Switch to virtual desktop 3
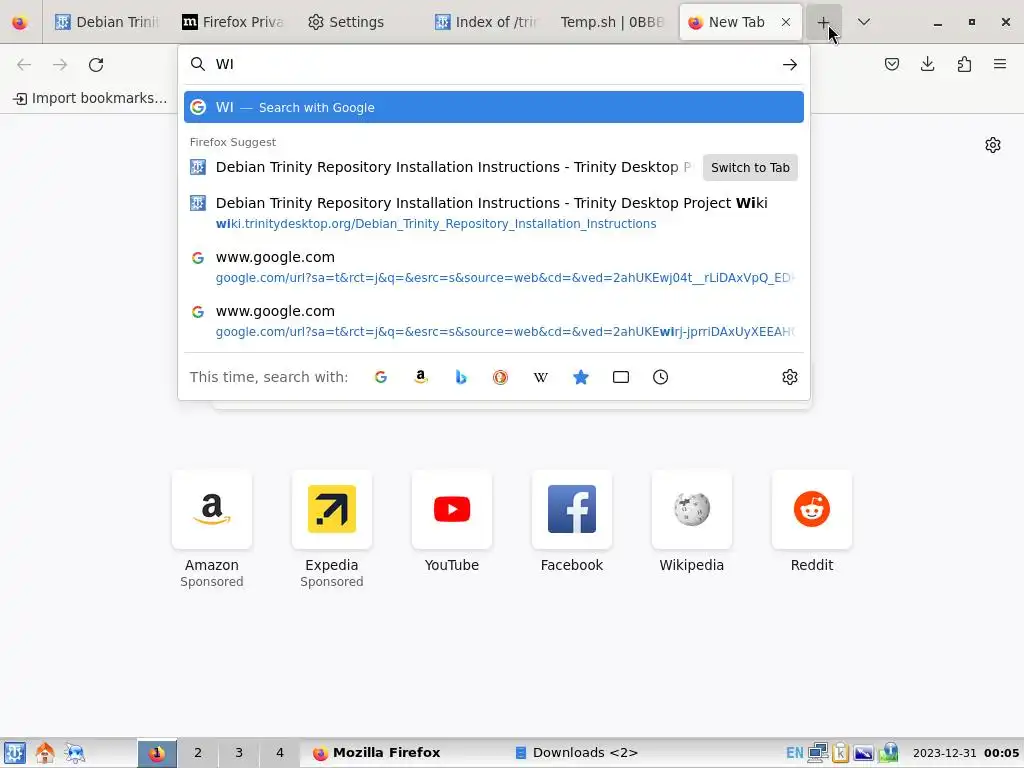 tap(239, 752)
